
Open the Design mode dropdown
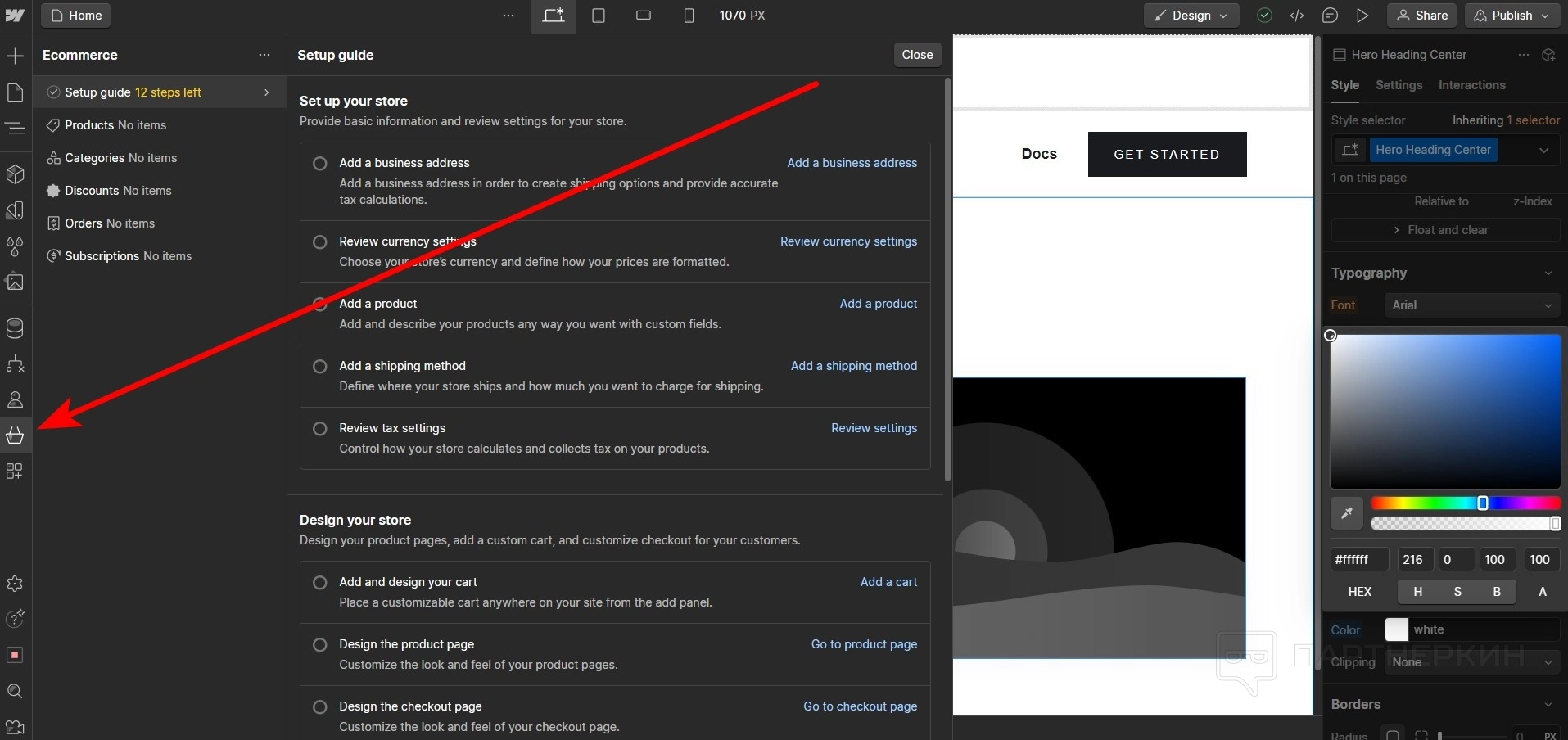pos(1191,16)
